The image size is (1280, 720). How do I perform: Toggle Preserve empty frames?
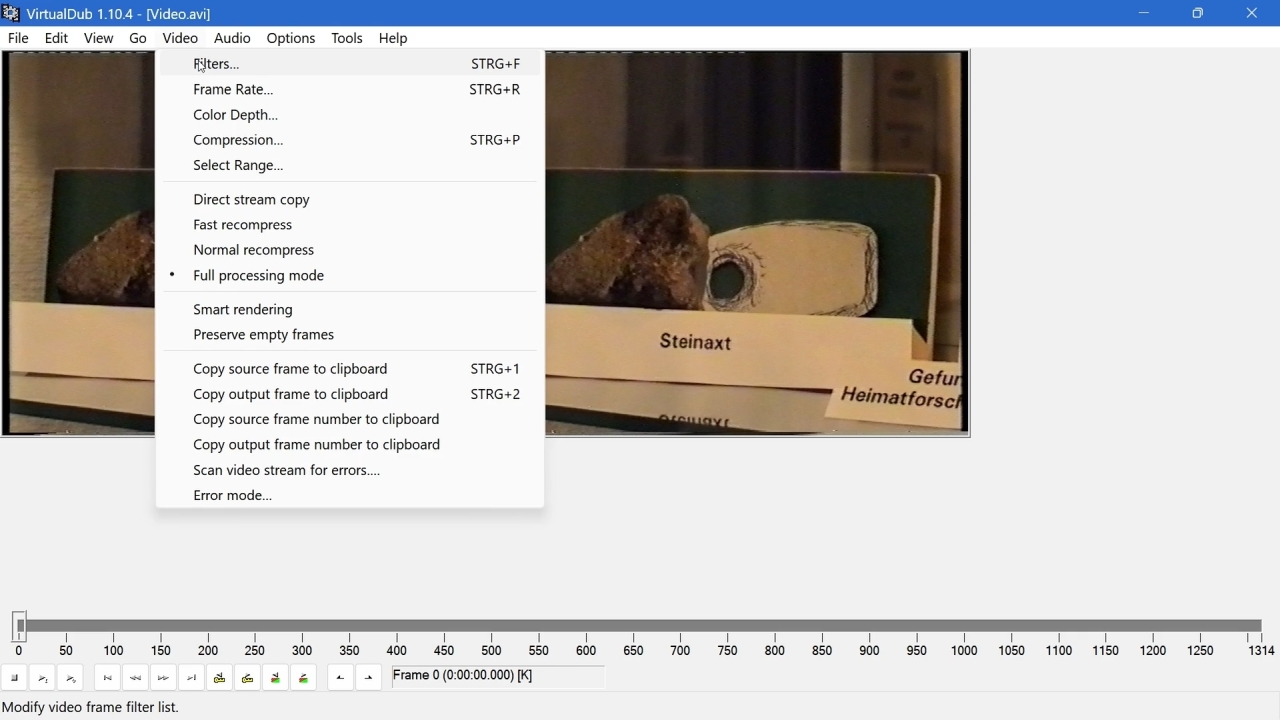coord(350,335)
